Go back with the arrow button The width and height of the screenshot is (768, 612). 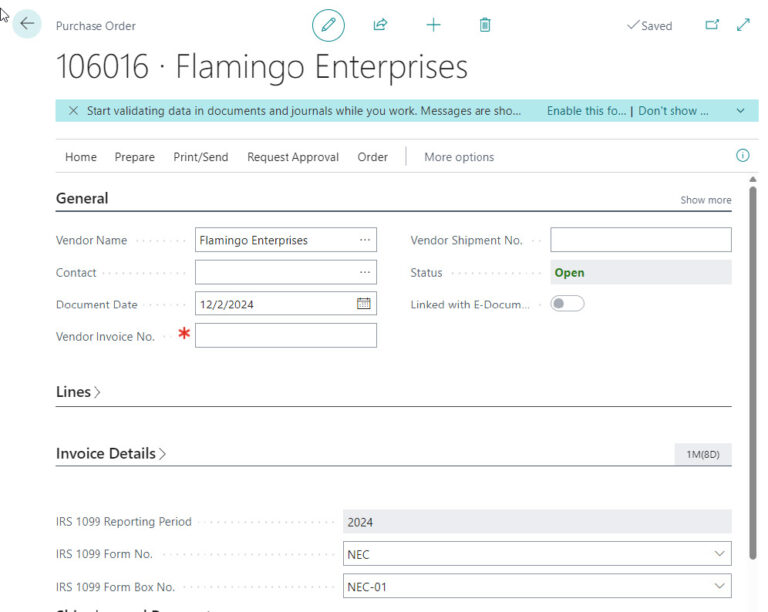click(x=27, y=24)
